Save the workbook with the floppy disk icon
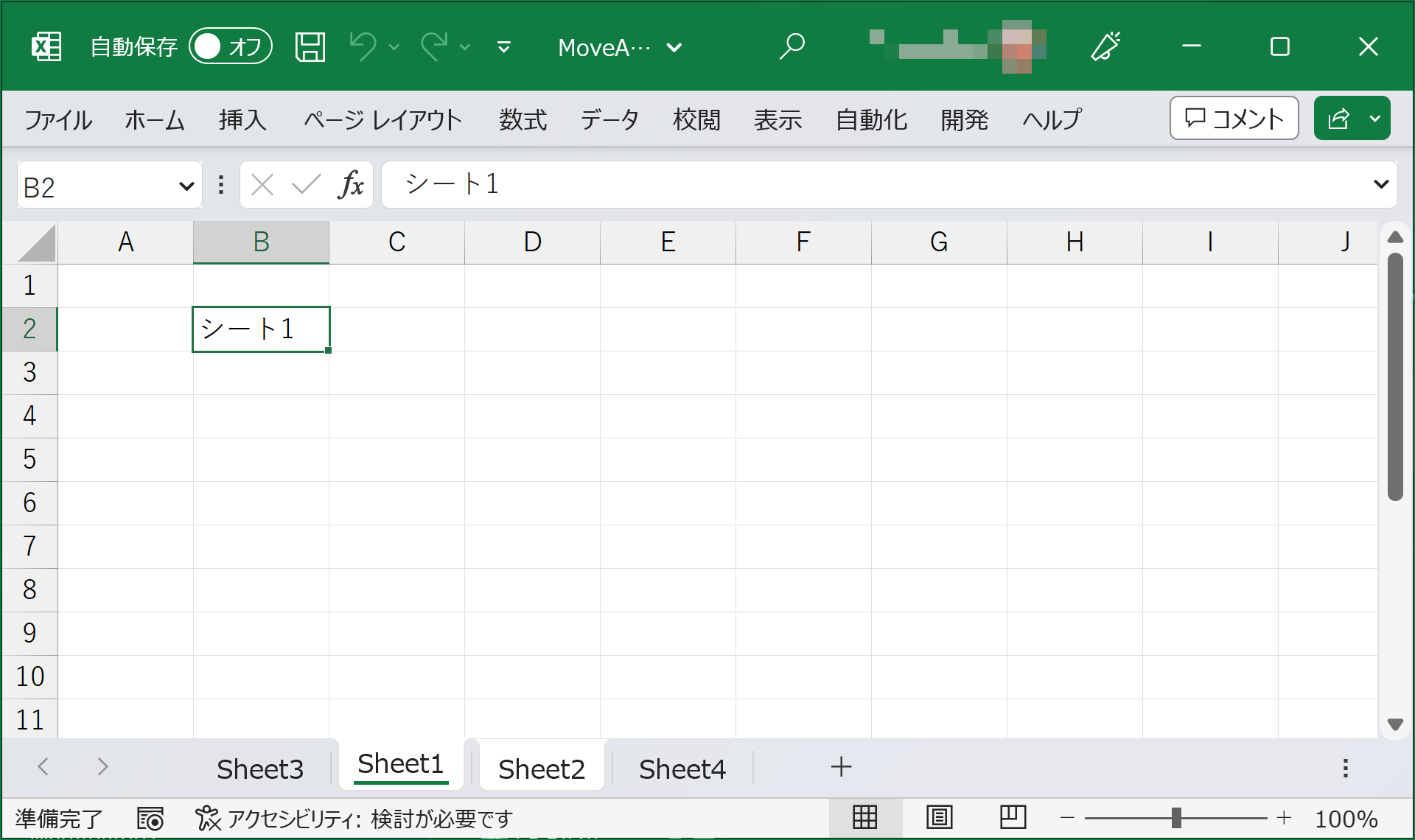Viewport: 1415px width, 840px height. point(310,47)
